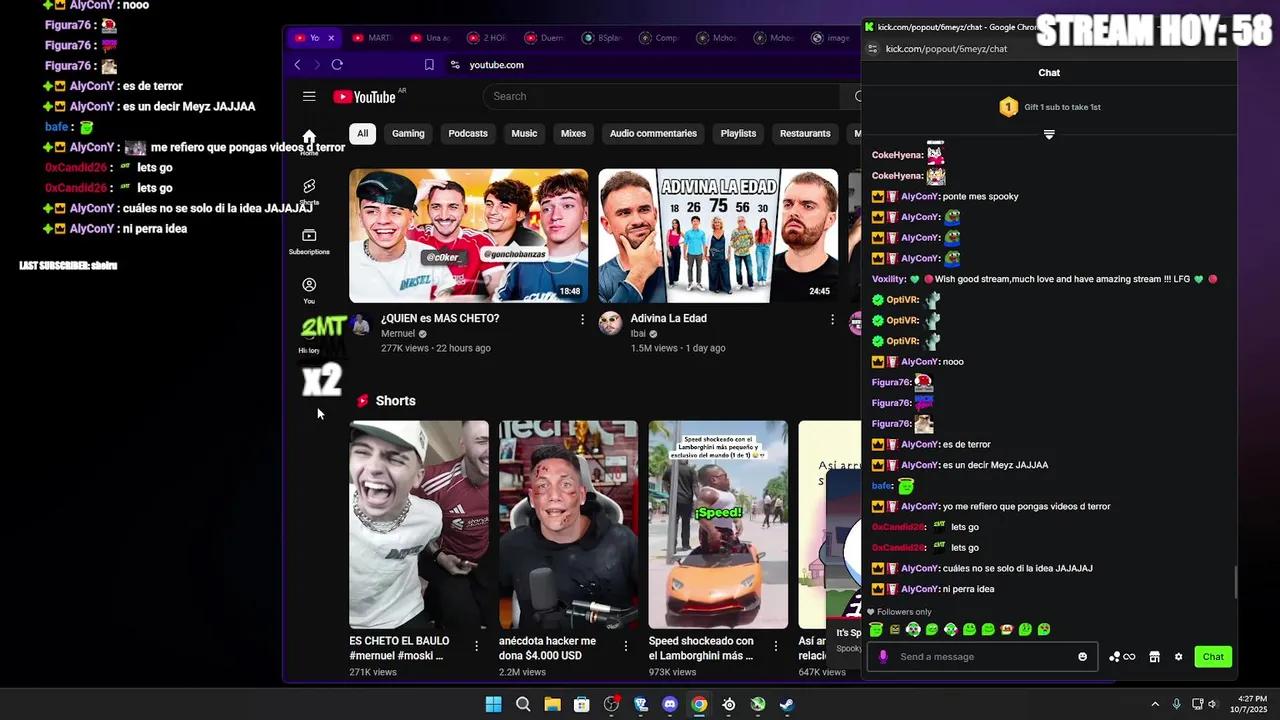Select the All filter chip

point(362,134)
